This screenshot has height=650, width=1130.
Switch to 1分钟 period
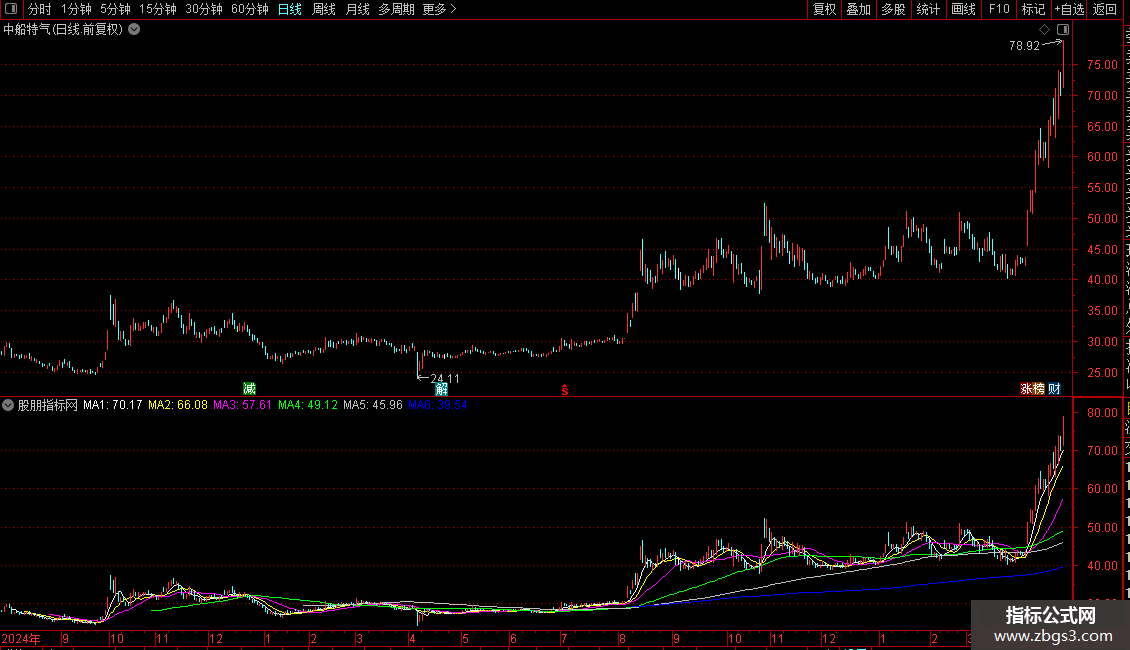click(x=76, y=9)
